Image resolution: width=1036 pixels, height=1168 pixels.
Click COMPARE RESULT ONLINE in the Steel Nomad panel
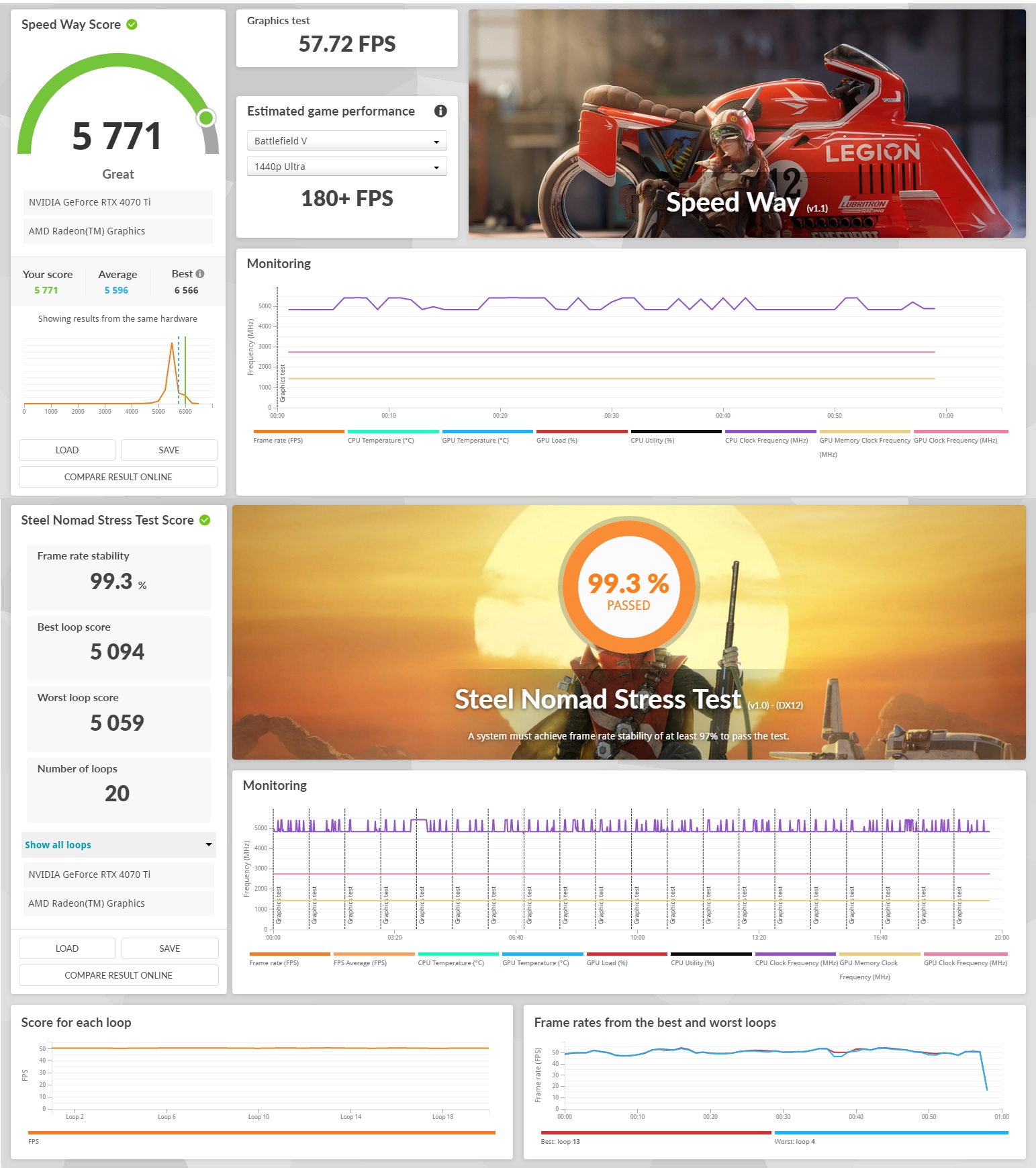pos(119,975)
